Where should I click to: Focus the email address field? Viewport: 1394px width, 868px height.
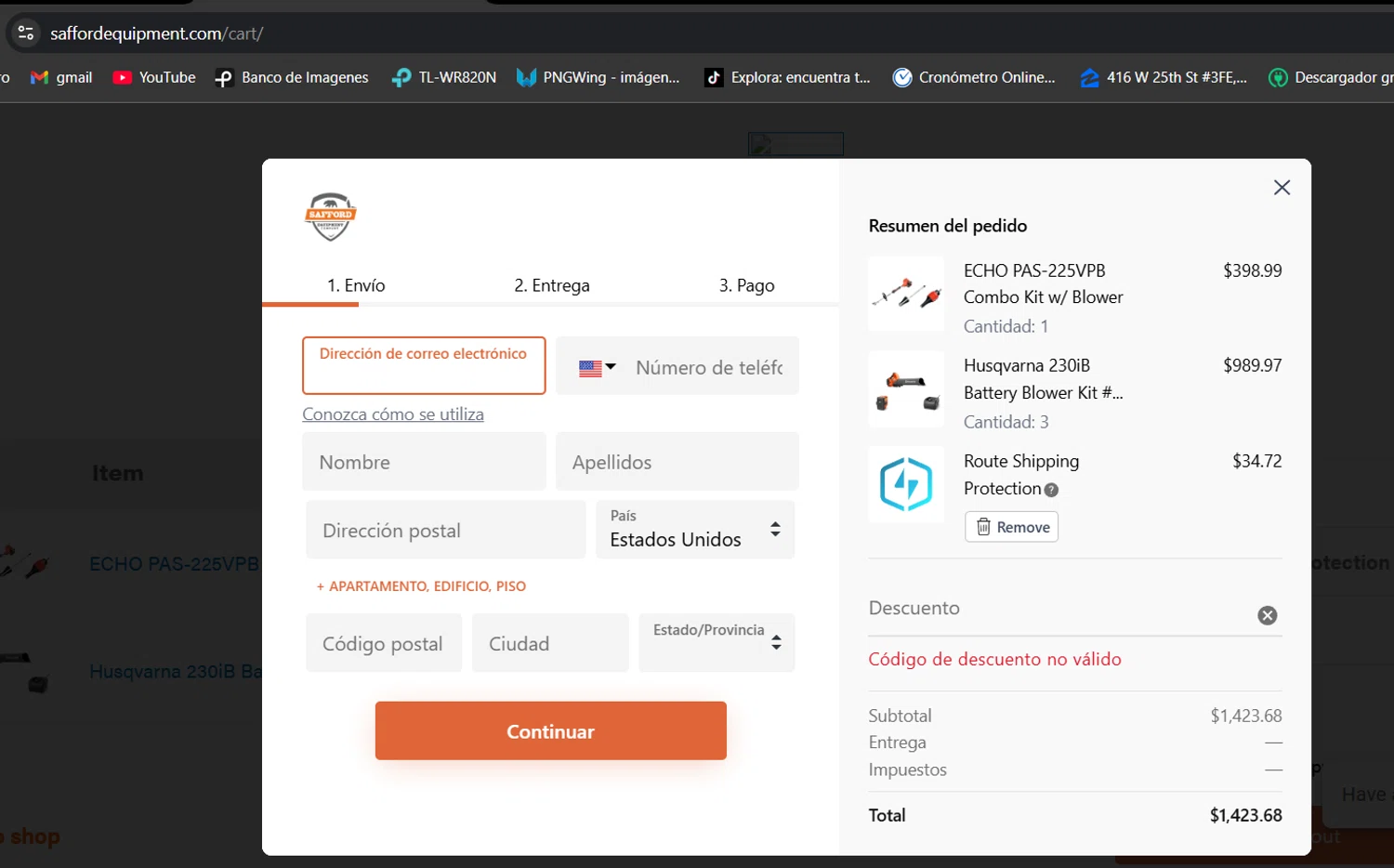tap(424, 365)
